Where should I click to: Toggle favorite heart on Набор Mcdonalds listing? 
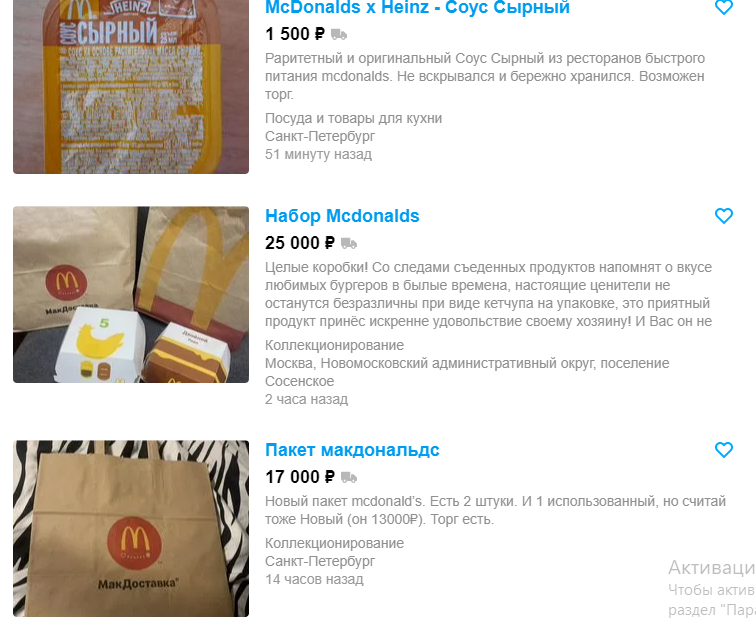click(x=723, y=216)
